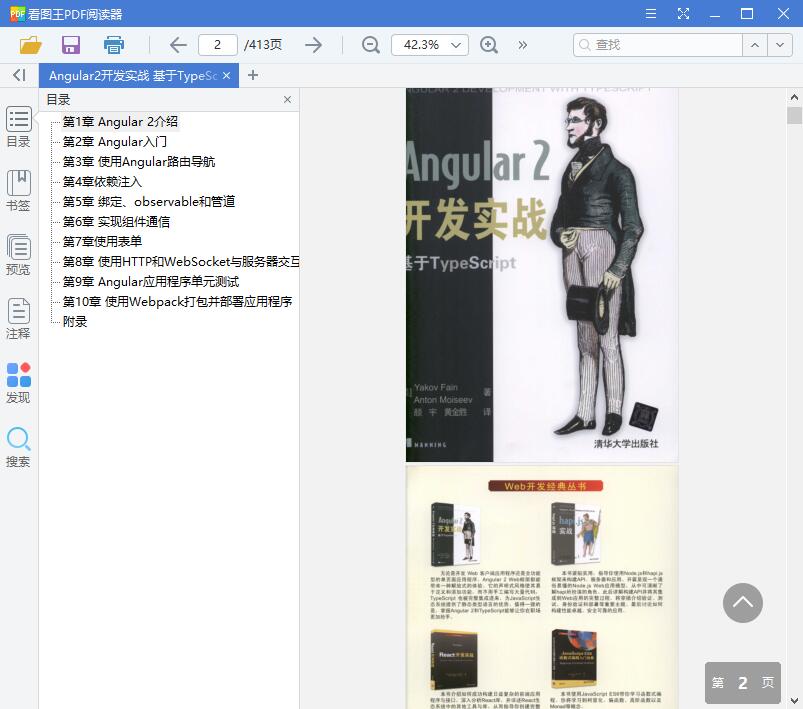Zoom out of the page
The height and width of the screenshot is (709, 803).
coord(370,45)
